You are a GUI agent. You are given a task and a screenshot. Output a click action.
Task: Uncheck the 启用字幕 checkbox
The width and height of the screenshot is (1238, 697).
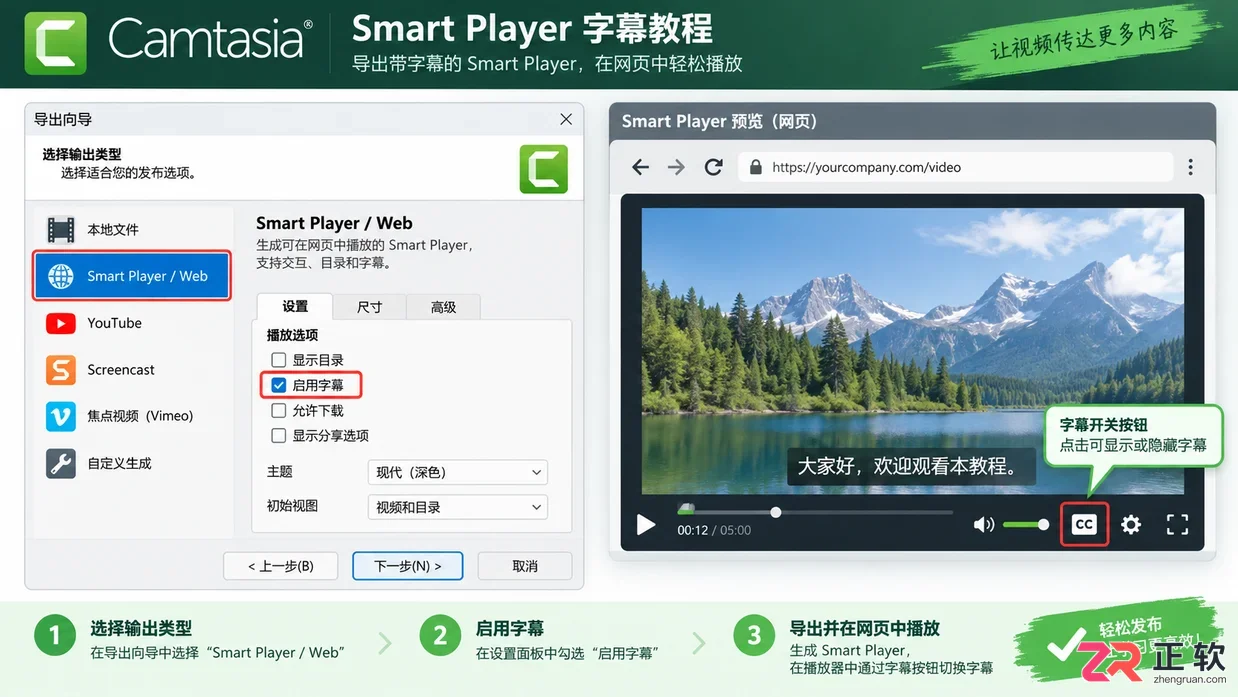(x=279, y=385)
